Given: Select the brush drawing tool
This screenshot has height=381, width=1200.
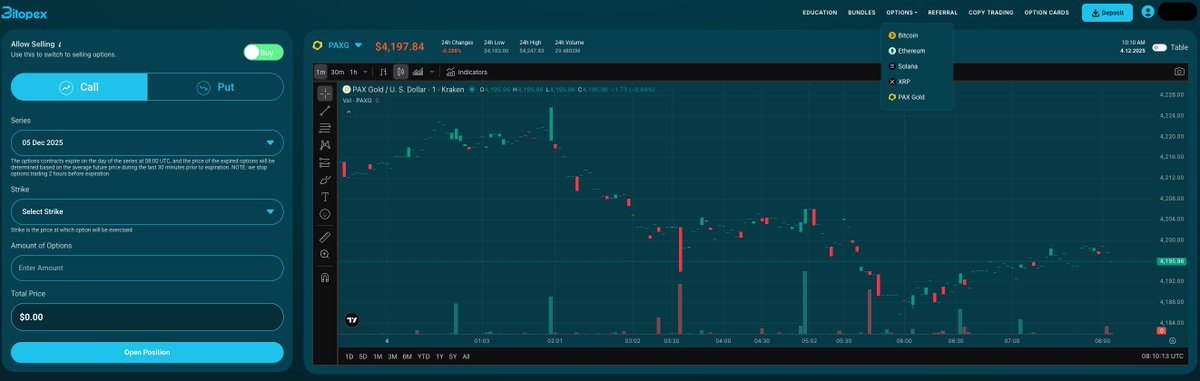Looking at the screenshot, I should coord(325,180).
